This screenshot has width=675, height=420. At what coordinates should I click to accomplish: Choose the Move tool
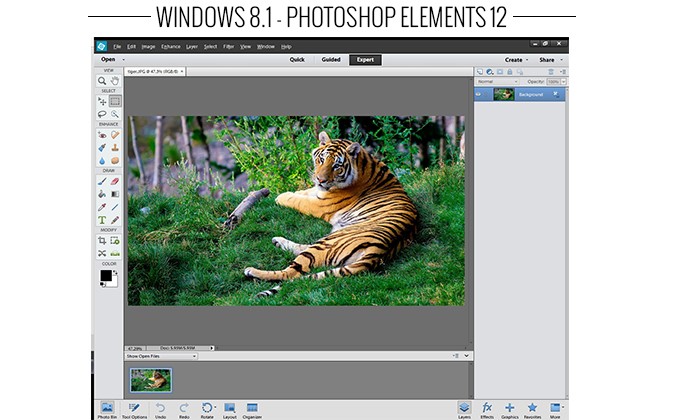(x=102, y=101)
